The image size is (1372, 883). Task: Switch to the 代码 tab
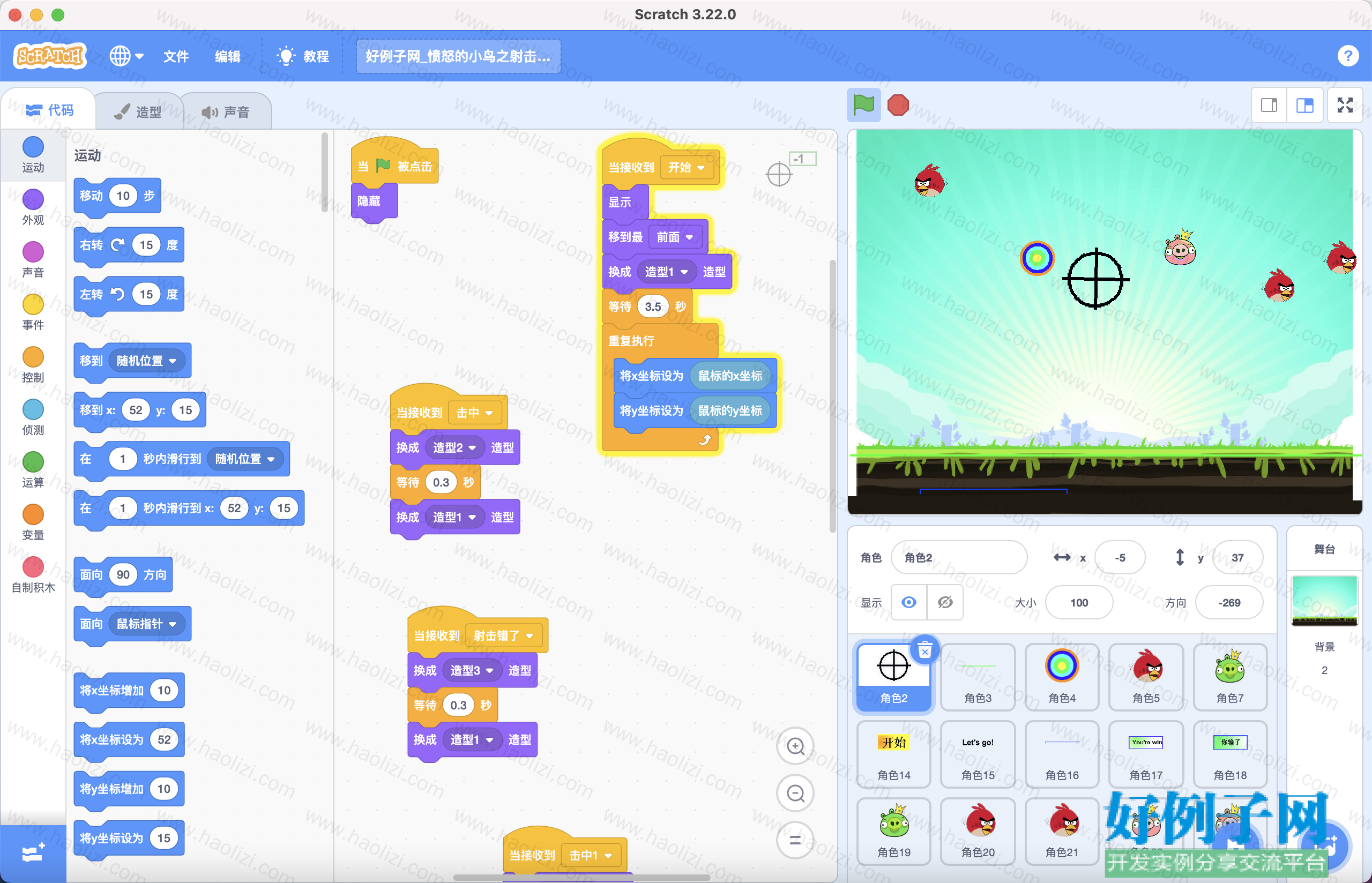point(50,110)
